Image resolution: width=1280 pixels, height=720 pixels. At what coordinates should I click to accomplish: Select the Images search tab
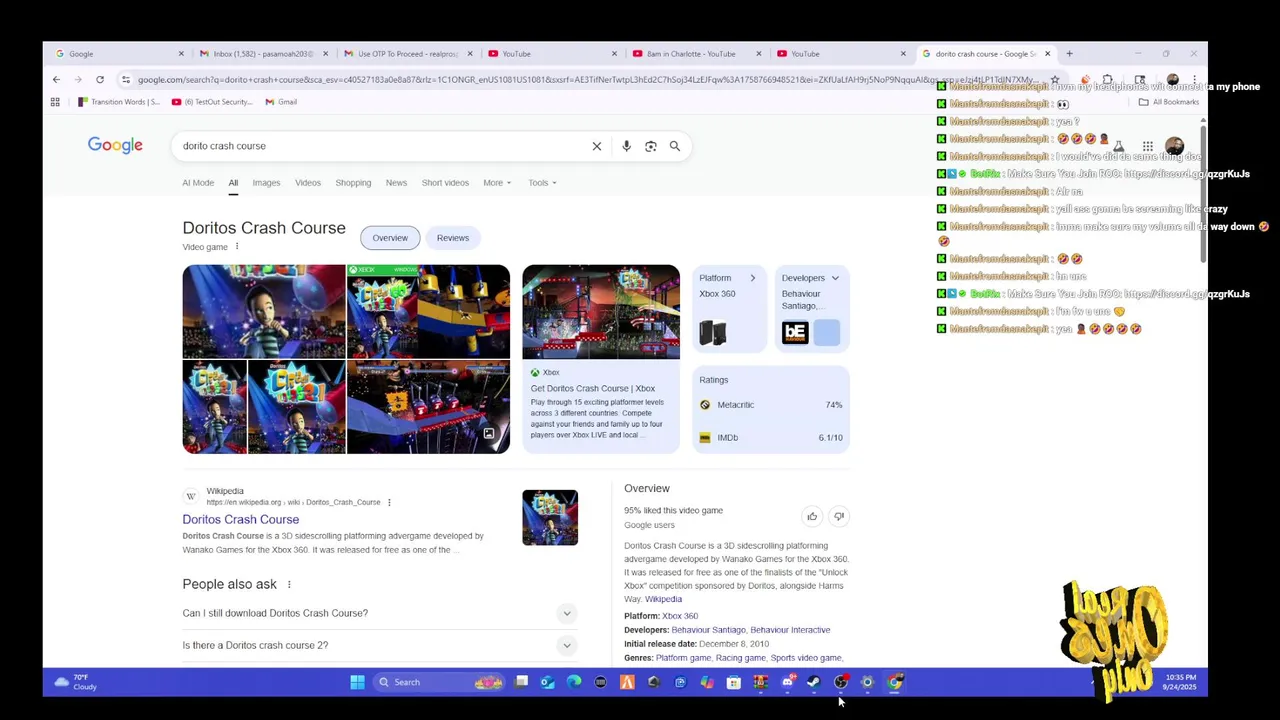pos(266,183)
